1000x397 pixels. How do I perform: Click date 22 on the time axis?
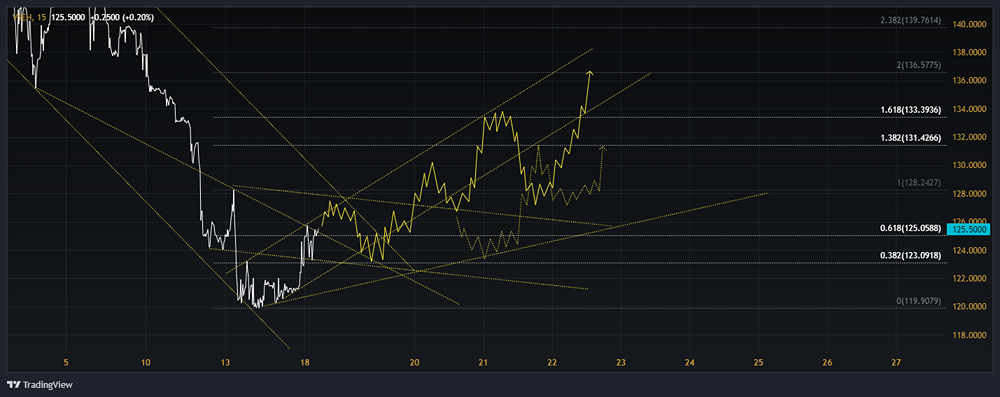point(552,363)
